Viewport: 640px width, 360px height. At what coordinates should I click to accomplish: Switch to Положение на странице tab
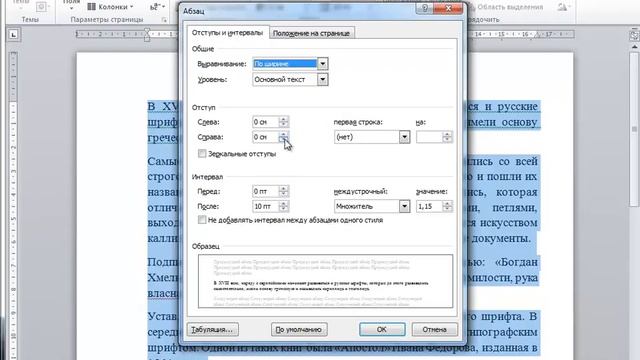click(x=311, y=33)
